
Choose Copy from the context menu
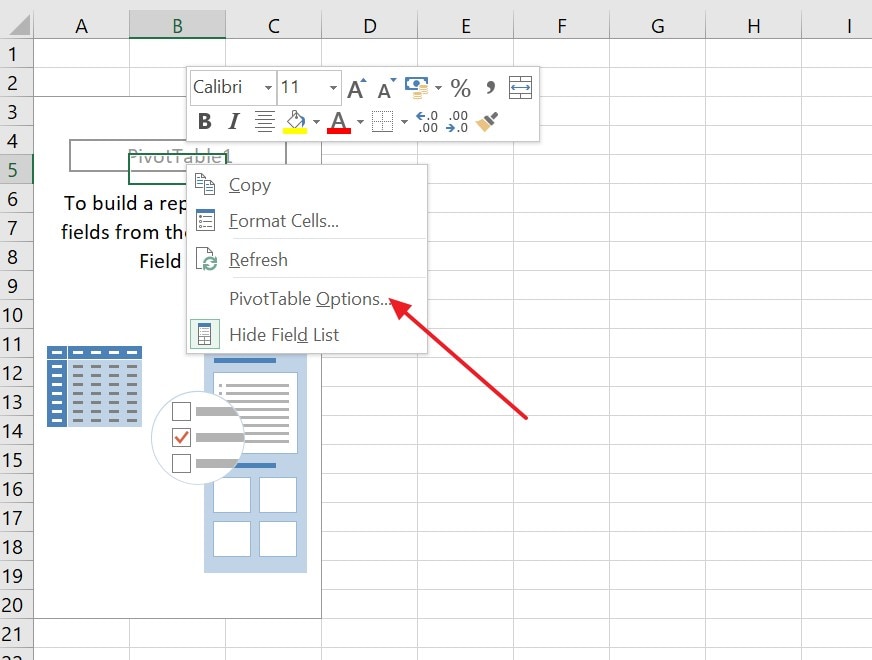point(249,185)
